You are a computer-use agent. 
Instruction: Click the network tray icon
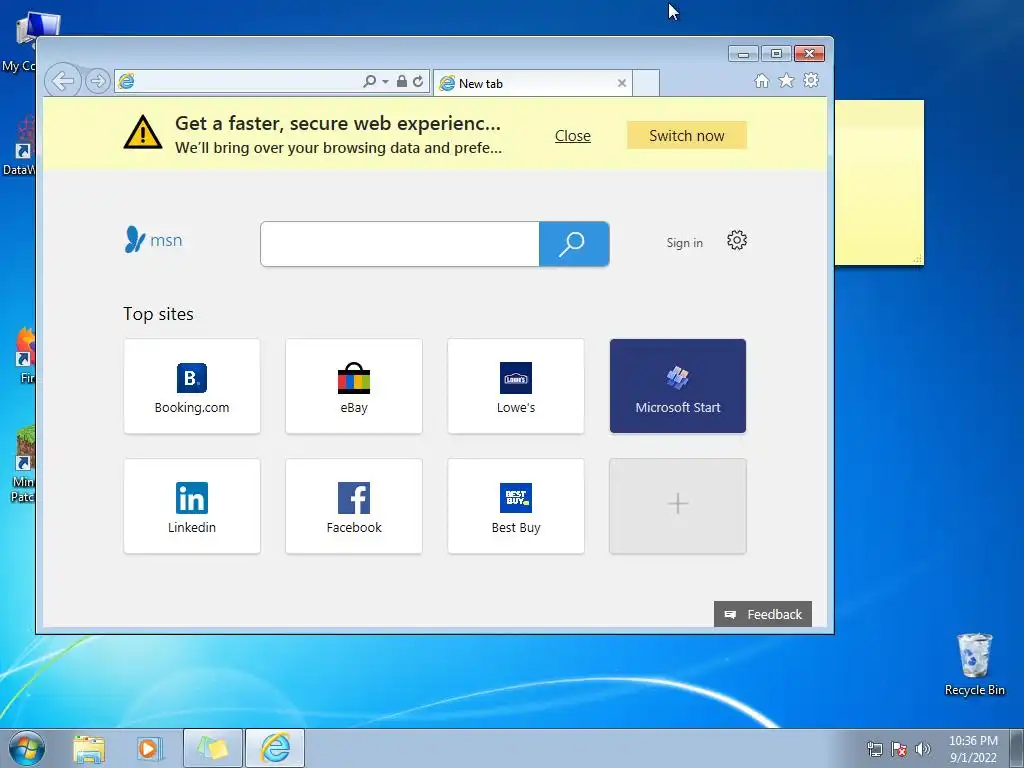pyautogui.click(x=874, y=749)
